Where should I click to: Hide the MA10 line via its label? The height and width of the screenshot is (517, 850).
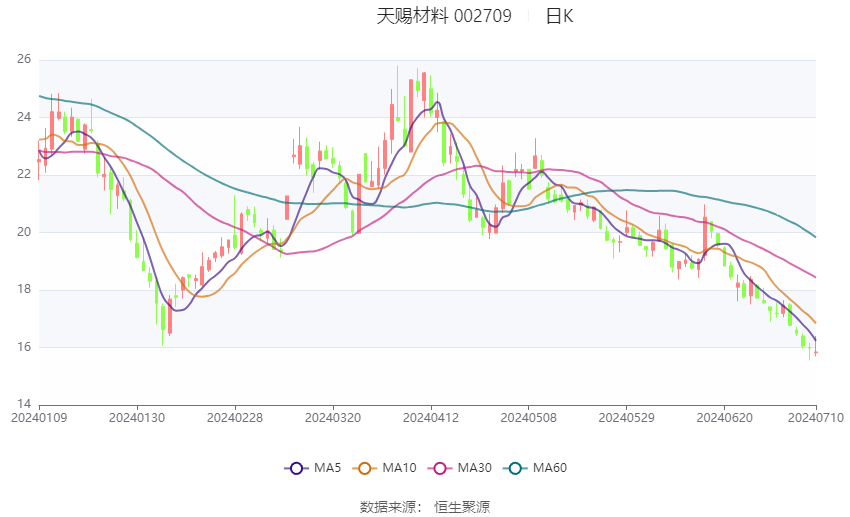400,468
